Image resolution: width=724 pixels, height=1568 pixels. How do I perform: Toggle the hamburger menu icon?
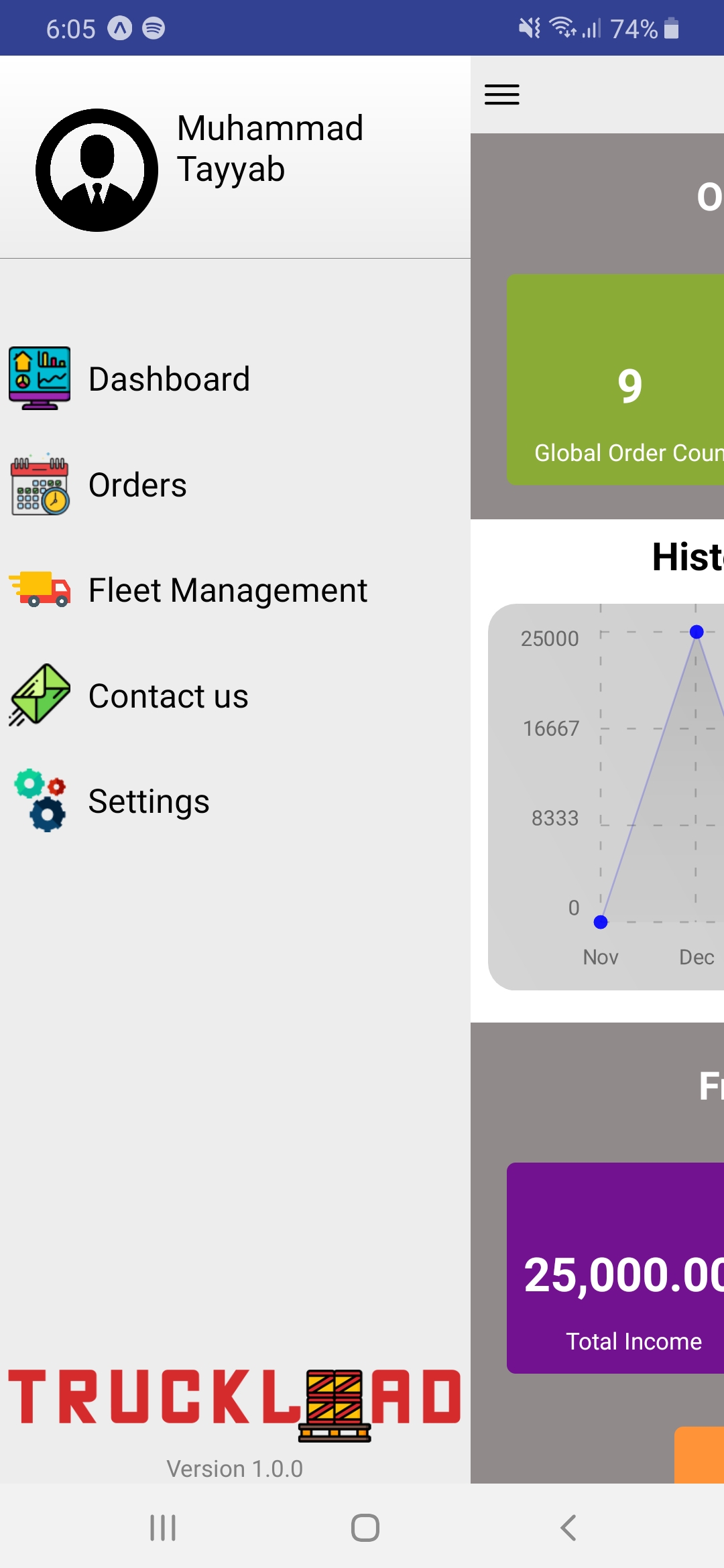tap(502, 94)
